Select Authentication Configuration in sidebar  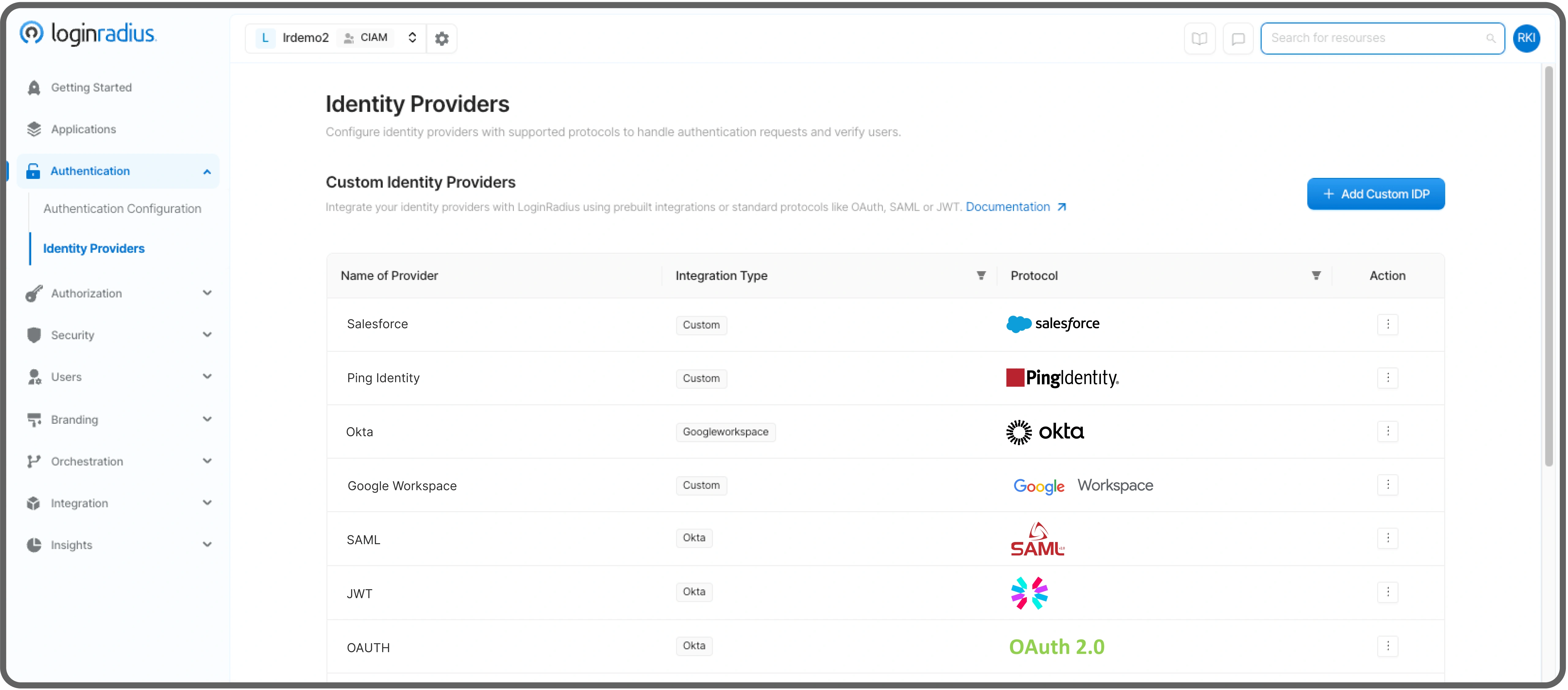click(x=123, y=208)
